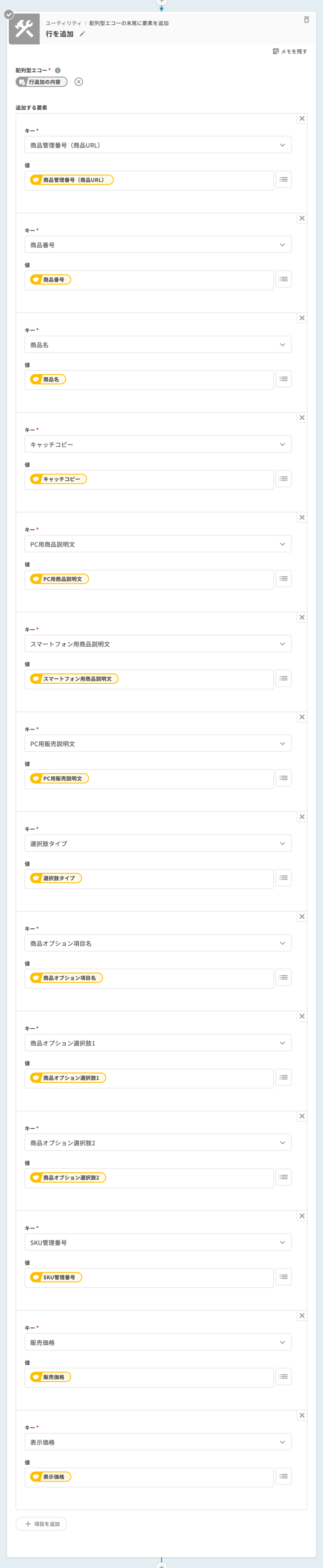The image size is (323, 1568).
Task: Click the 項目を追加 button
Action: [41, 1524]
